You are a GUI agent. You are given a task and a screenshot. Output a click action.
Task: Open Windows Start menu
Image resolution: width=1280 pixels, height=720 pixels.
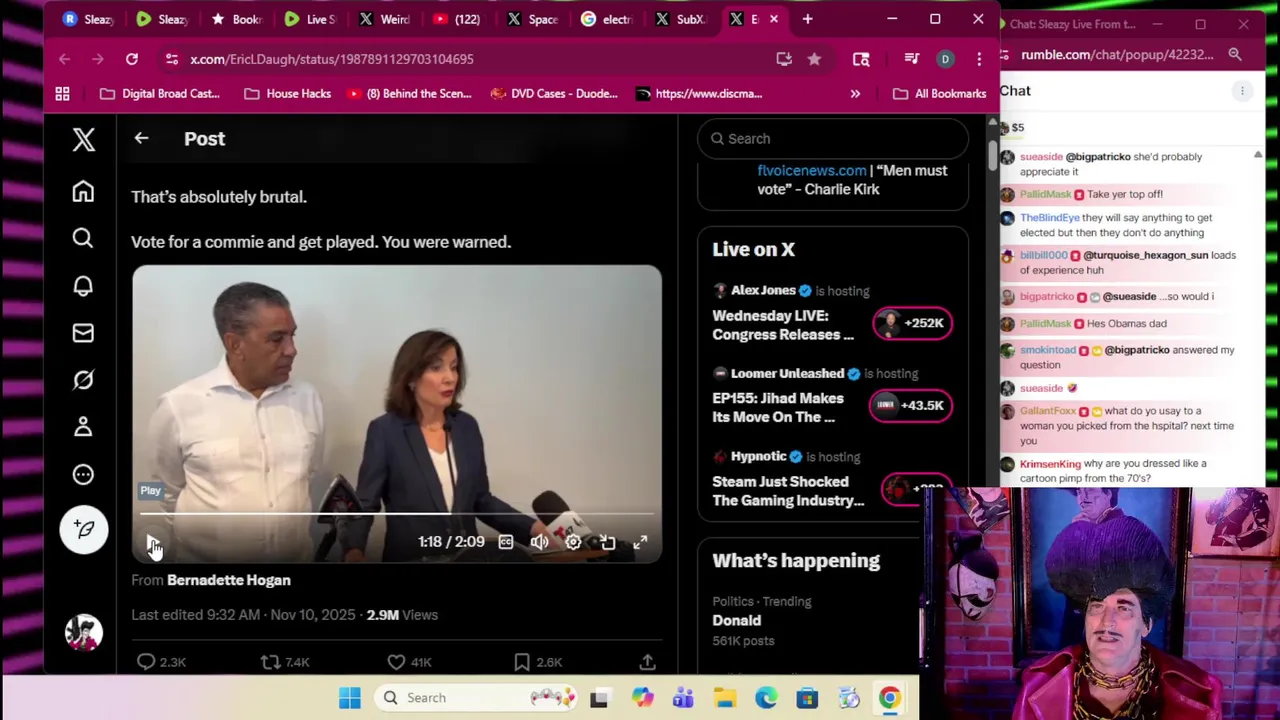click(x=349, y=698)
